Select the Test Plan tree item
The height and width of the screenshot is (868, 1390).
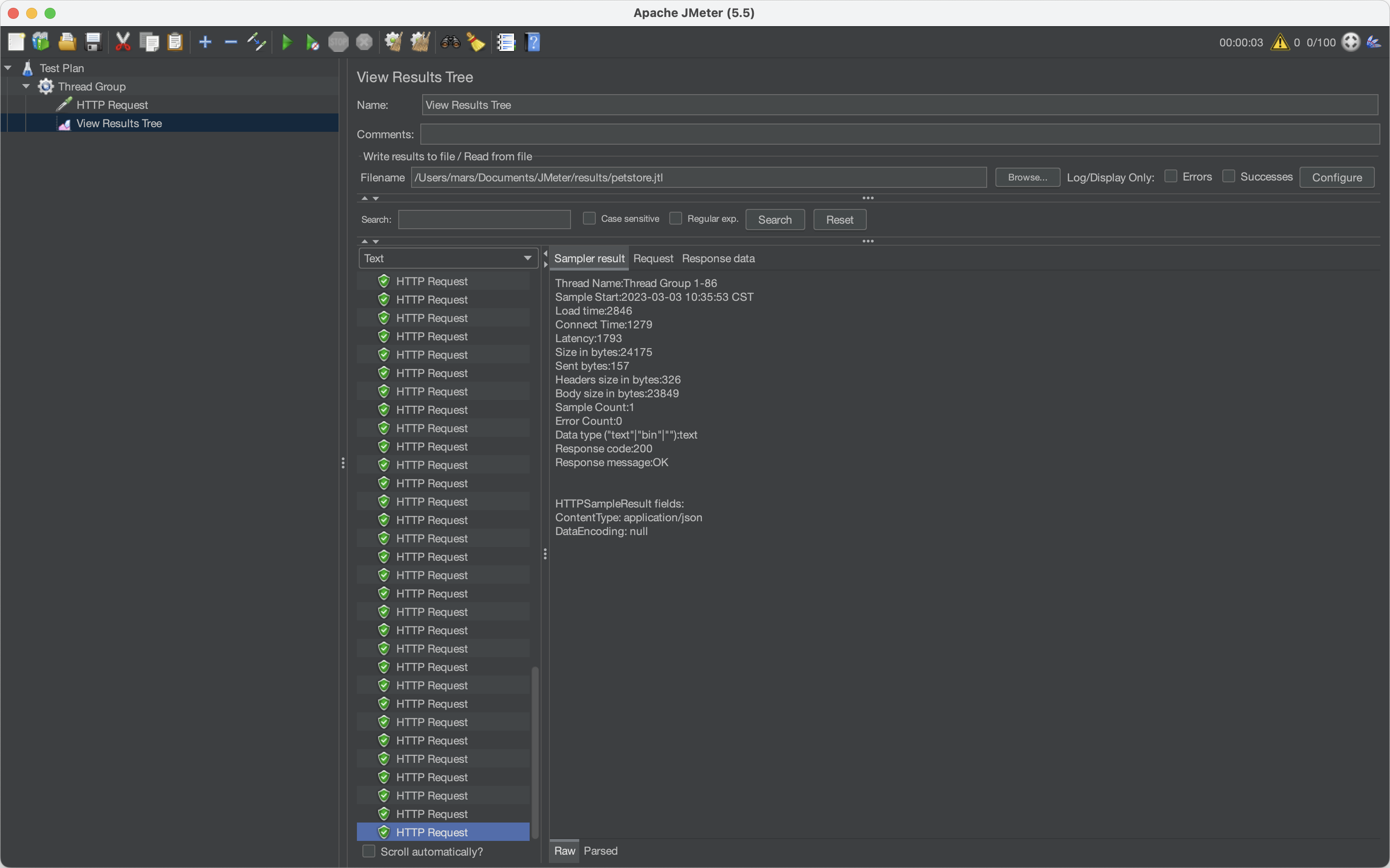tap(62, 68)
